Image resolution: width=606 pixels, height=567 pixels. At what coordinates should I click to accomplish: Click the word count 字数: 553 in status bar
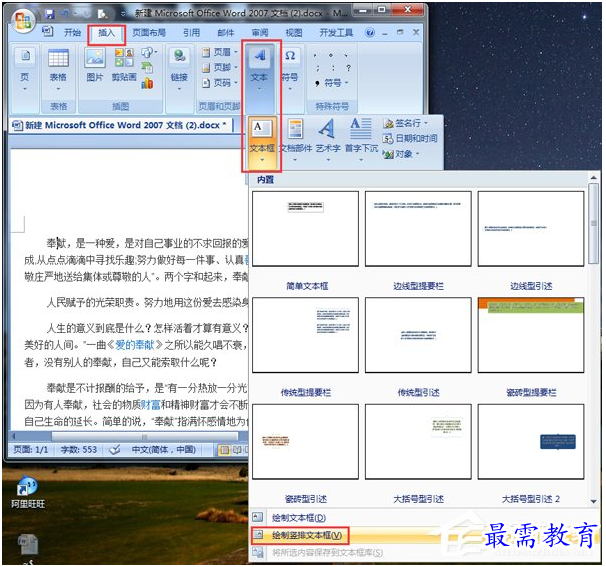click(79, 450)
